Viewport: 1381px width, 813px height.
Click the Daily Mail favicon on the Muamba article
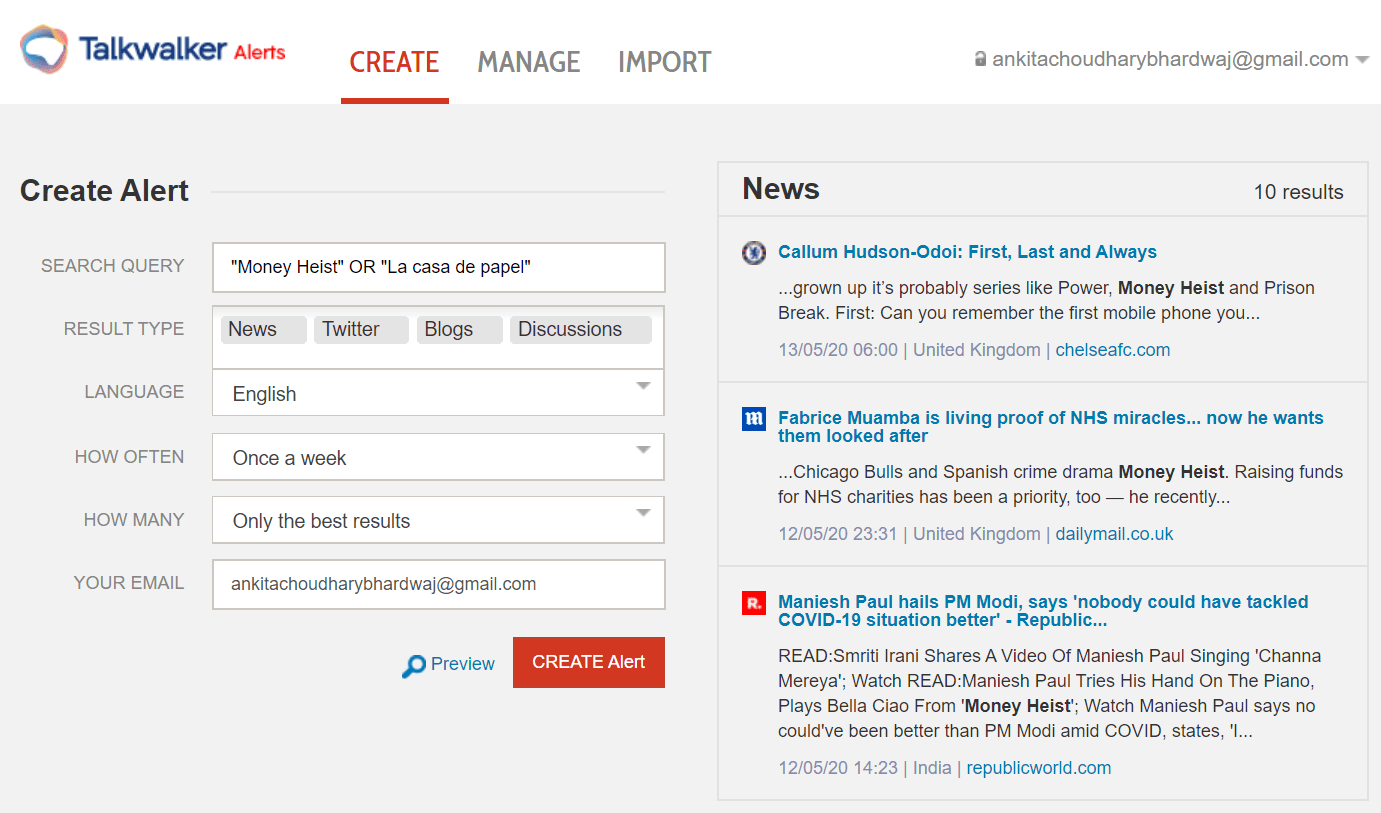753,419
